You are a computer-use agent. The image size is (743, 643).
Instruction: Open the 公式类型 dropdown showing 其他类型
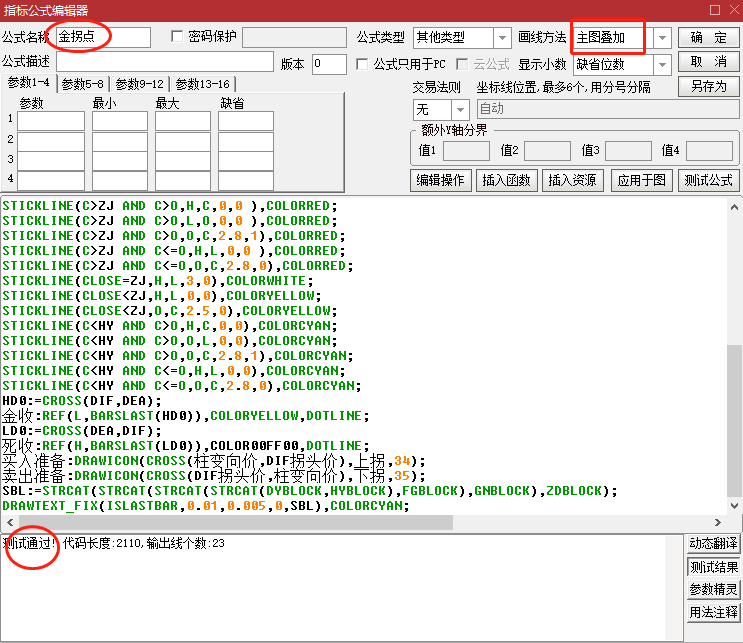[462, 37]
